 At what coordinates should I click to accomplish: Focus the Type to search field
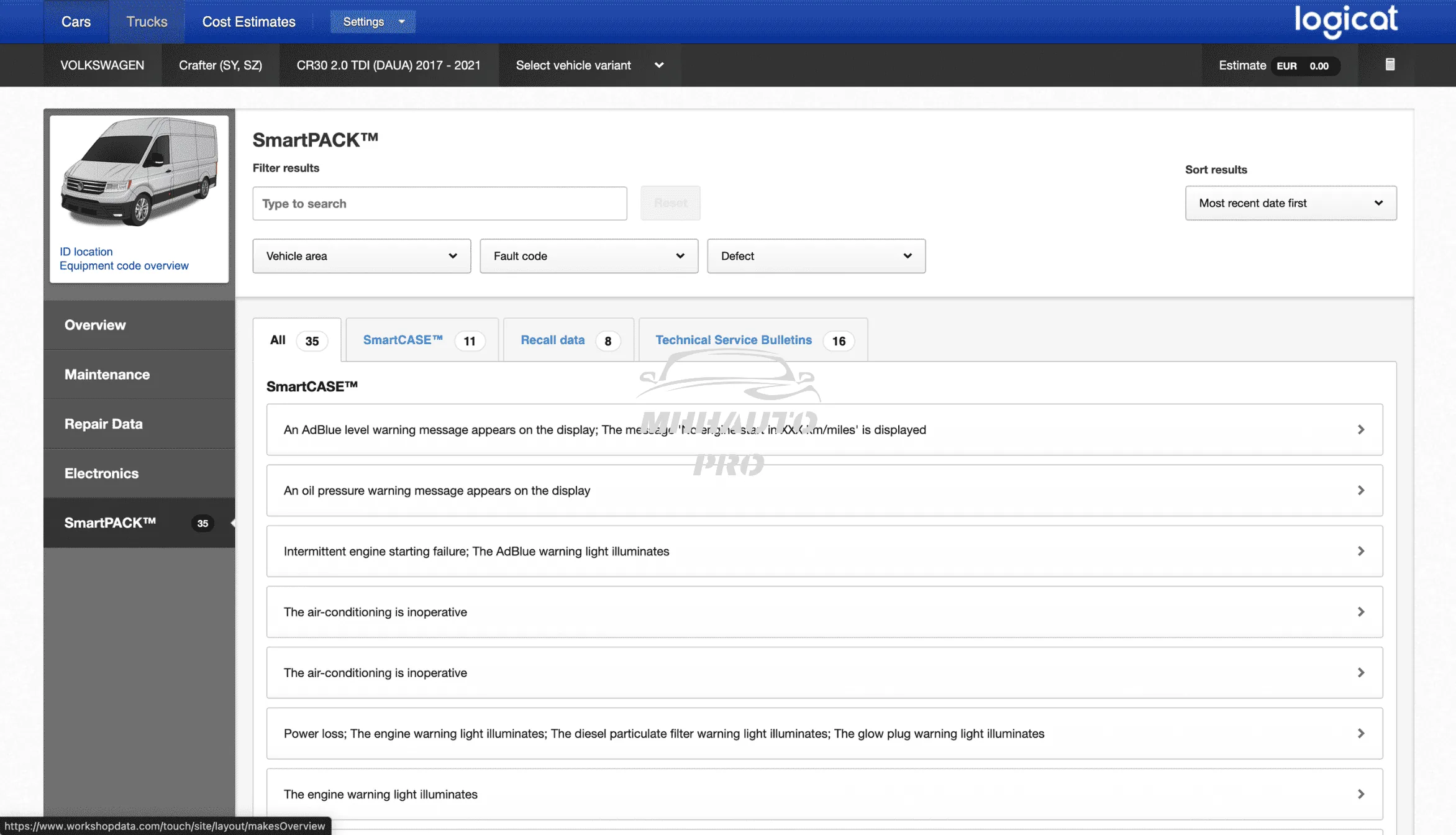coord(439,204)
